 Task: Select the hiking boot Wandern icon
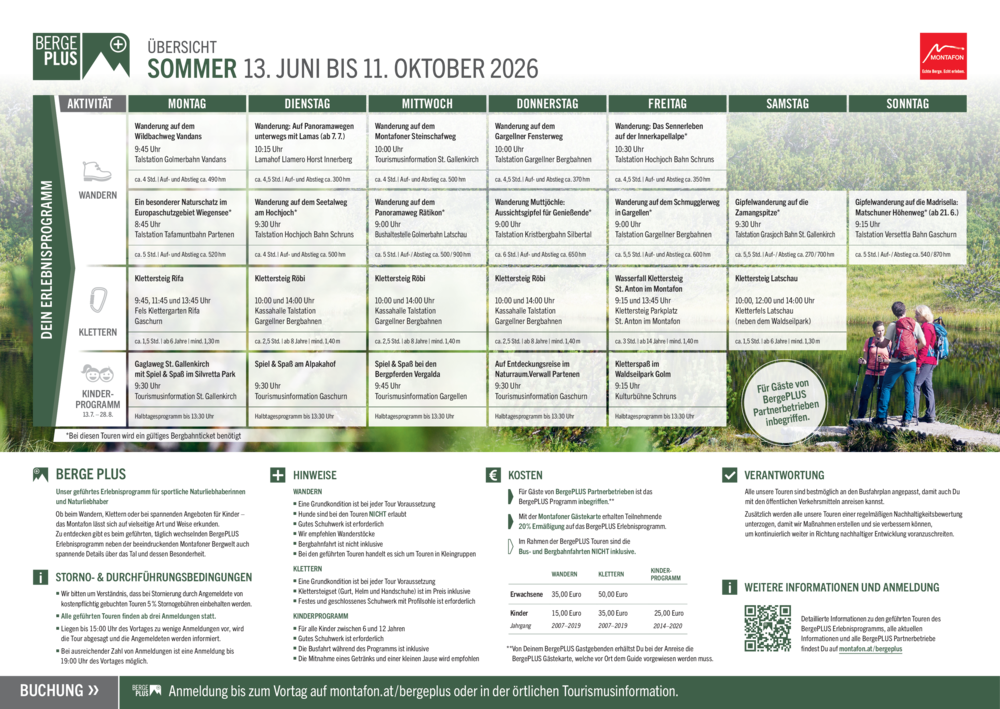97,170
